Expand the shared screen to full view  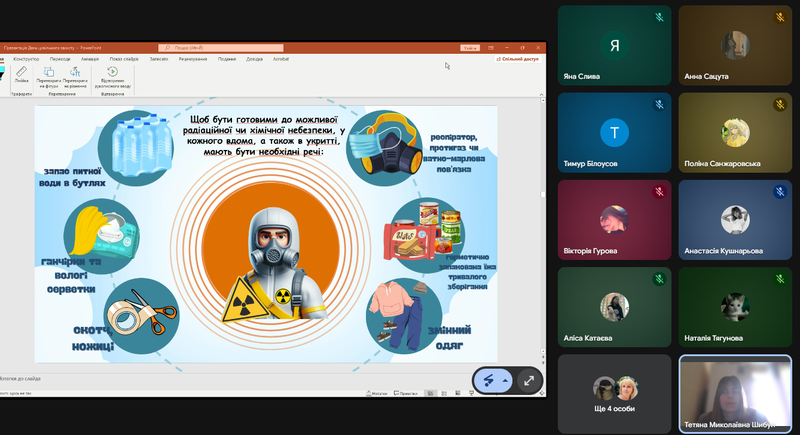click(x=529, y=380)
